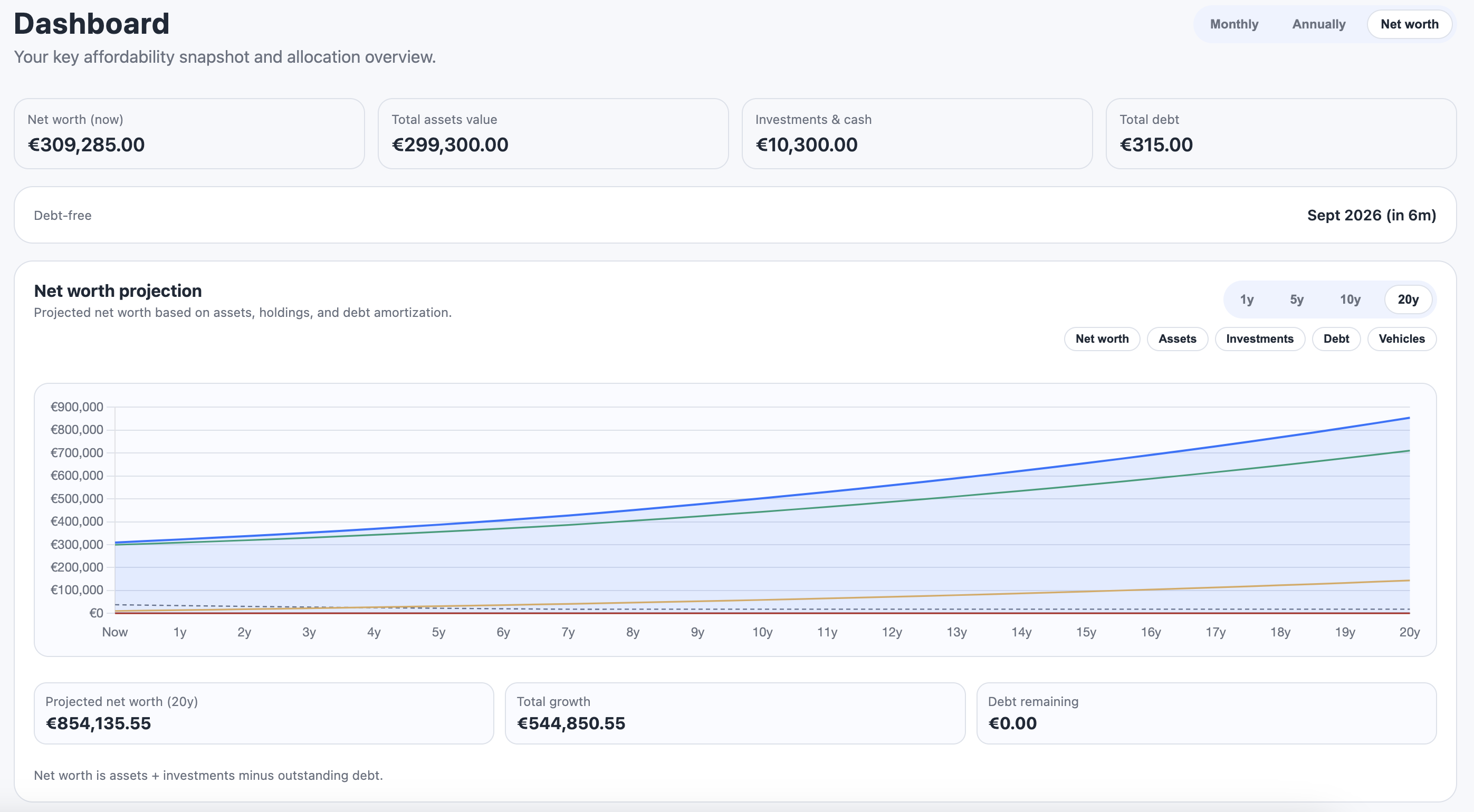Viewport: 1474px width, 812px height.
Task: Select the Net worth view tab
Action: pyautogui.click(x=1409, y=24)
